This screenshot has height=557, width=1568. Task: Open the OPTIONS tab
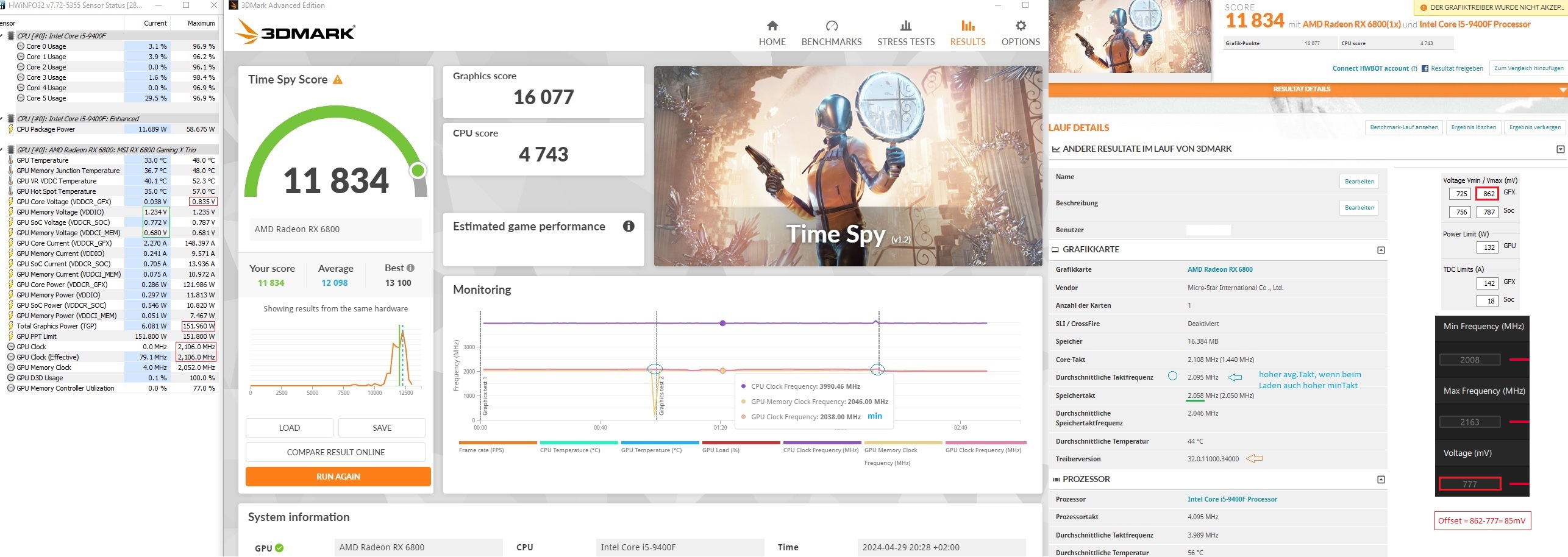(1021, 34)
